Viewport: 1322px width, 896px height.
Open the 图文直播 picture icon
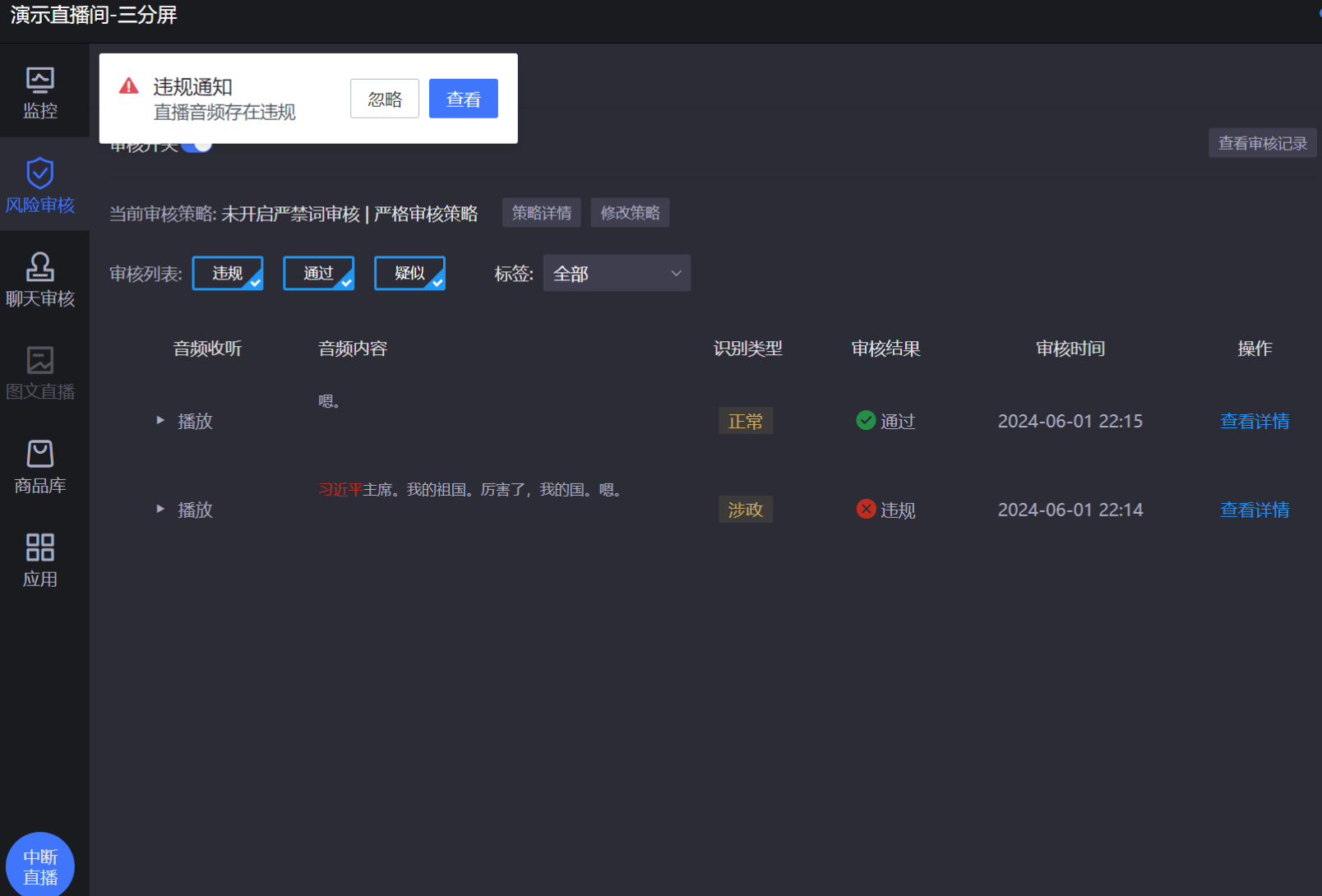pos(40,360)
